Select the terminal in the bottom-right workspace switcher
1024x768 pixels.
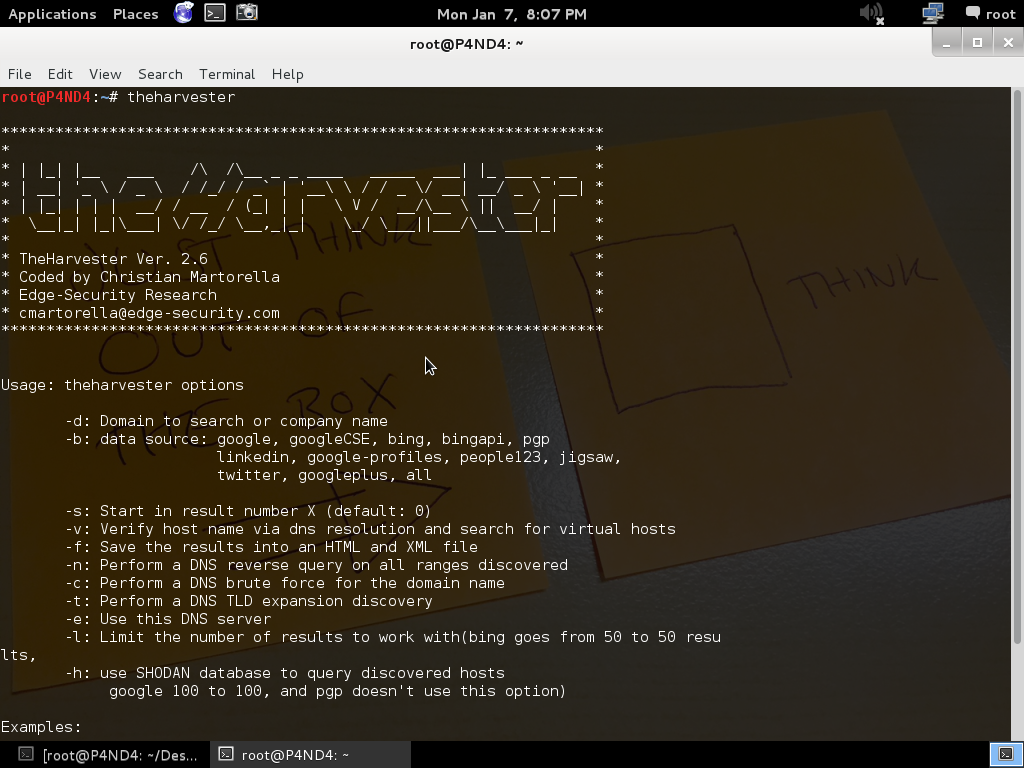(x=1006, y=754)
